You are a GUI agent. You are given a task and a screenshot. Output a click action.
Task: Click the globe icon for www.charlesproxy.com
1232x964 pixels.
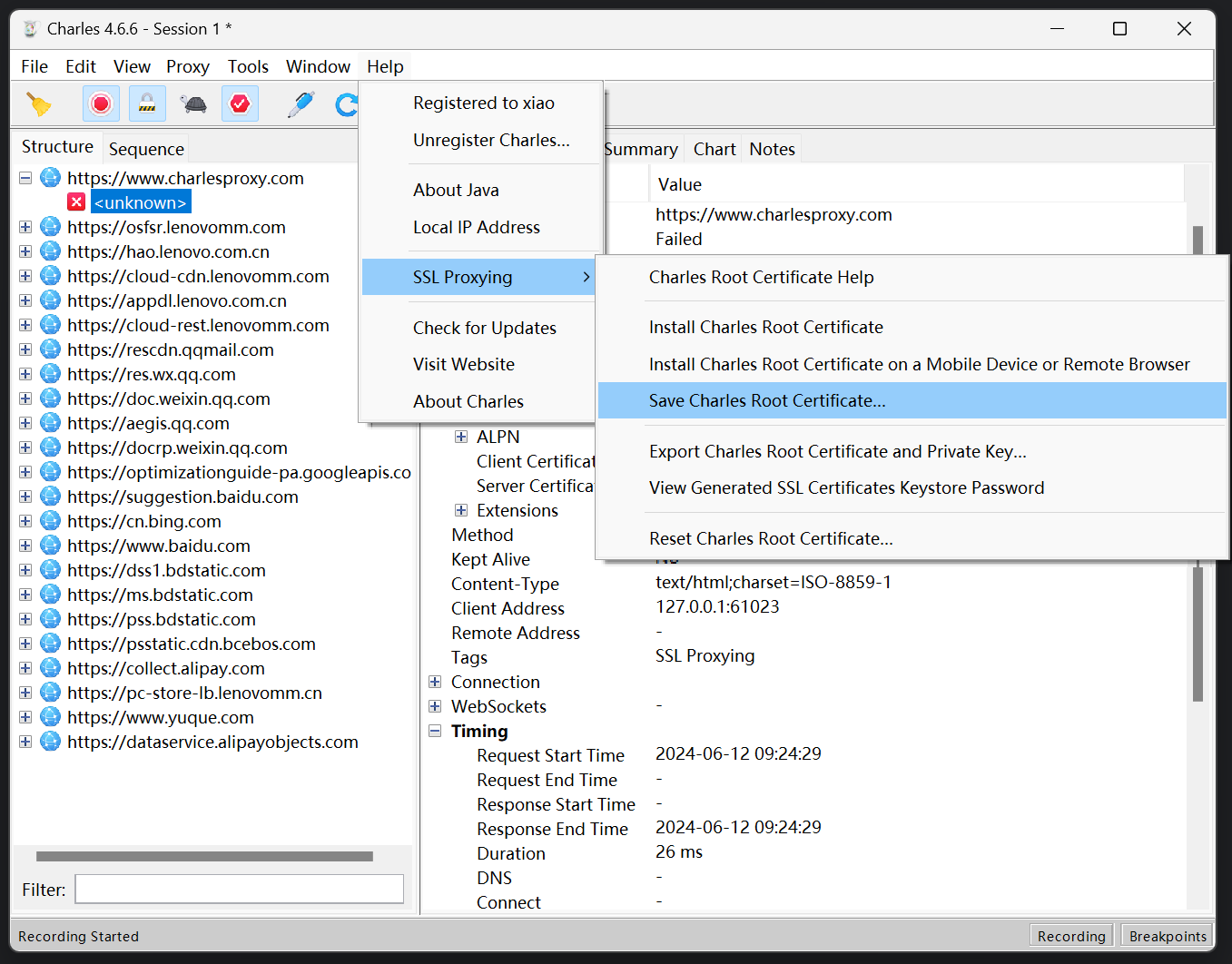coord(51,178)
